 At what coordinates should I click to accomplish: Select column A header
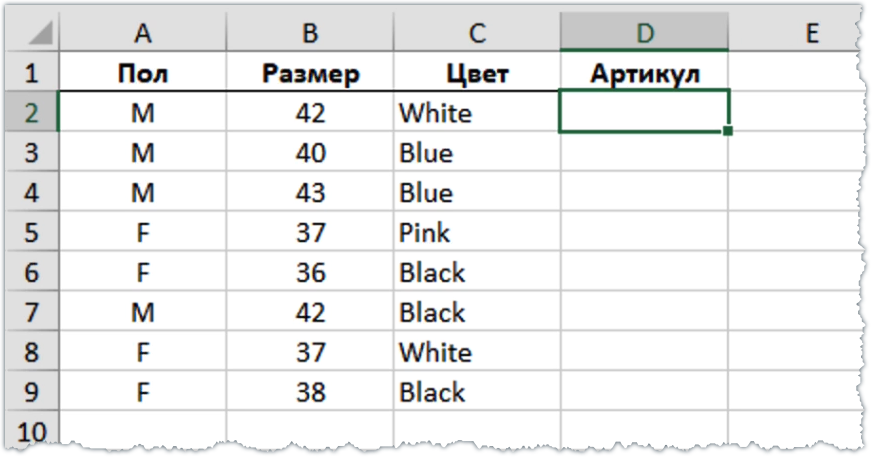click(x=143, y=33)
